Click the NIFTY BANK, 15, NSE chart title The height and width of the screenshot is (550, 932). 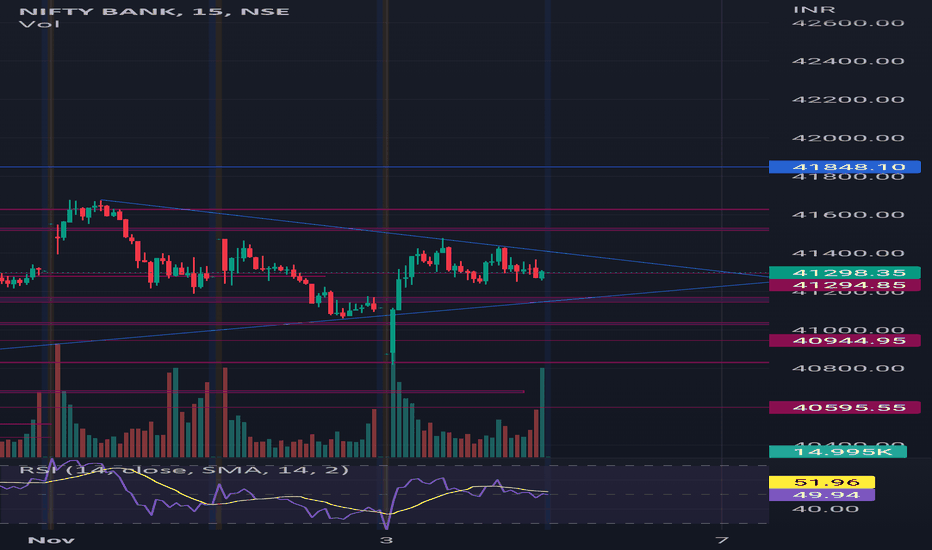pyautogui.click(x=155, y=11)
